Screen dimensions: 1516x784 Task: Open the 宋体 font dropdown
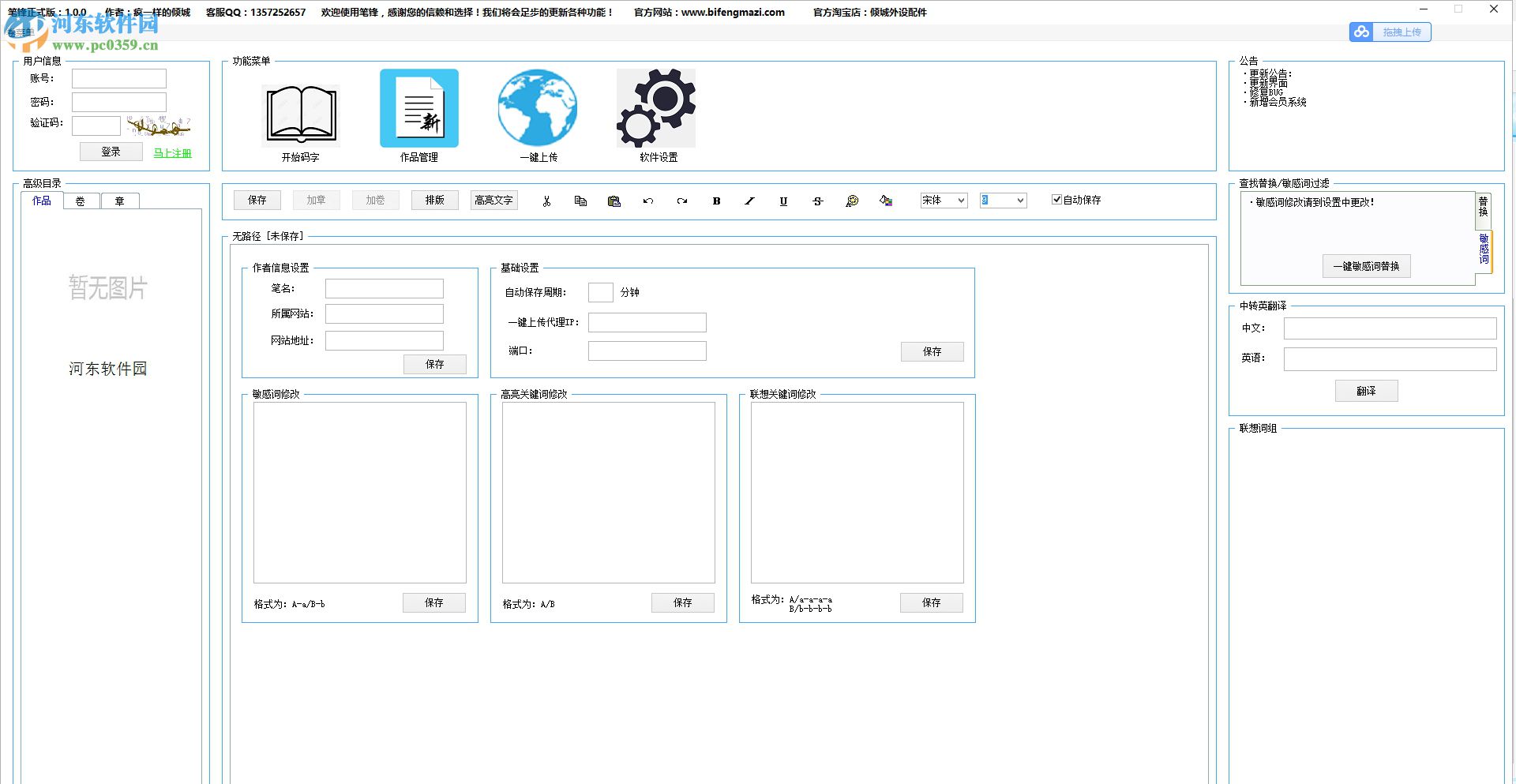[942, 200]
